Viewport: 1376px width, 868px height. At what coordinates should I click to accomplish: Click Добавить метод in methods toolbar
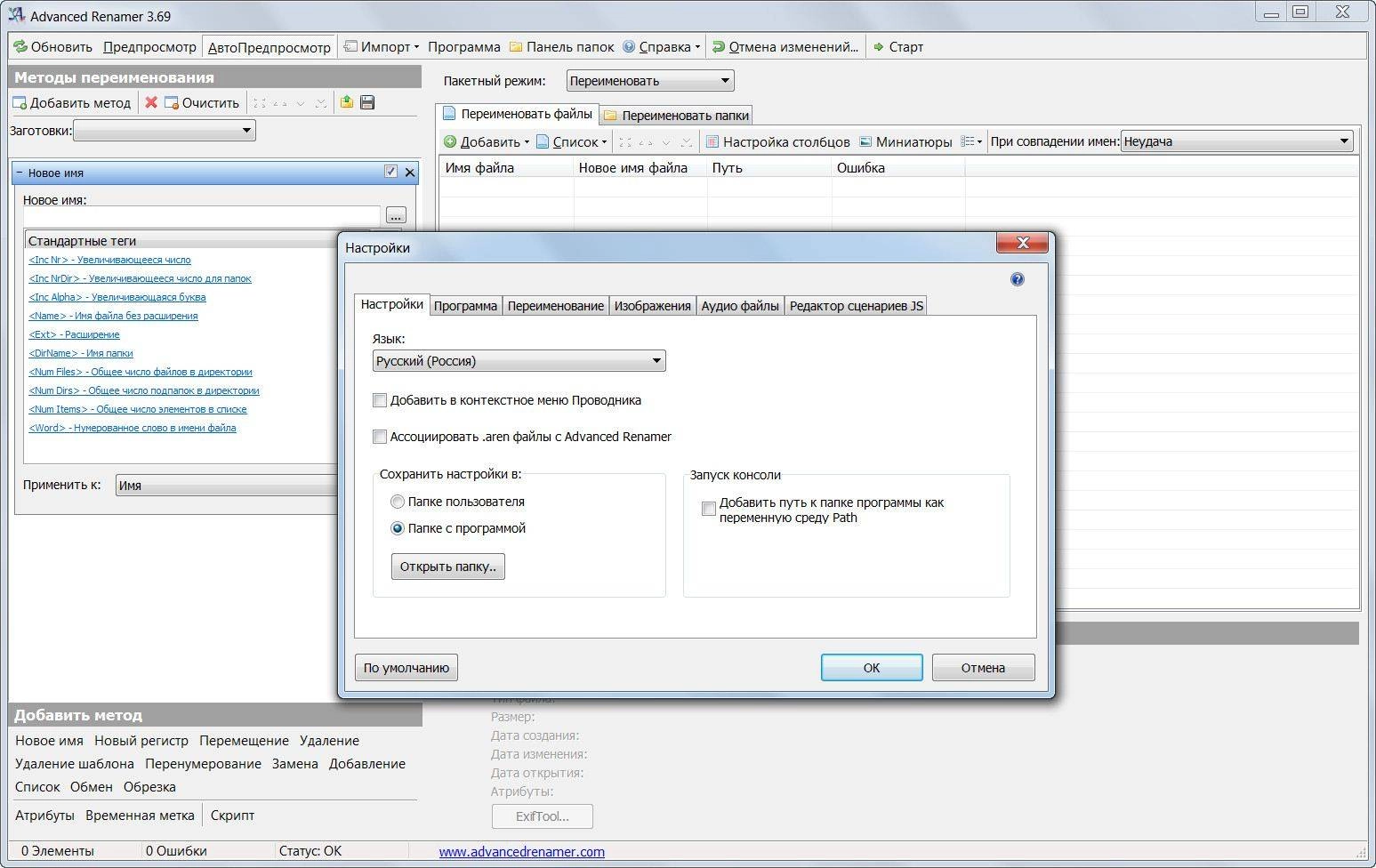(71, 102)
